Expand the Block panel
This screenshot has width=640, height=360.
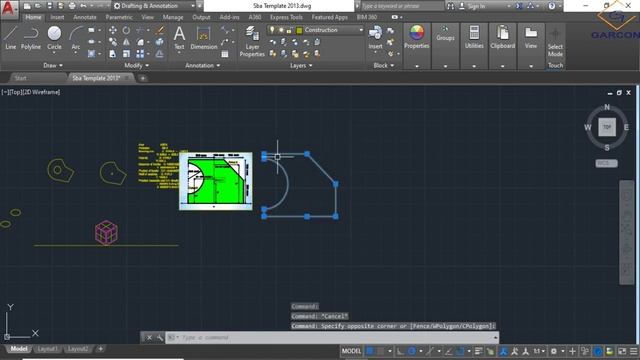[x=383, y=65]
